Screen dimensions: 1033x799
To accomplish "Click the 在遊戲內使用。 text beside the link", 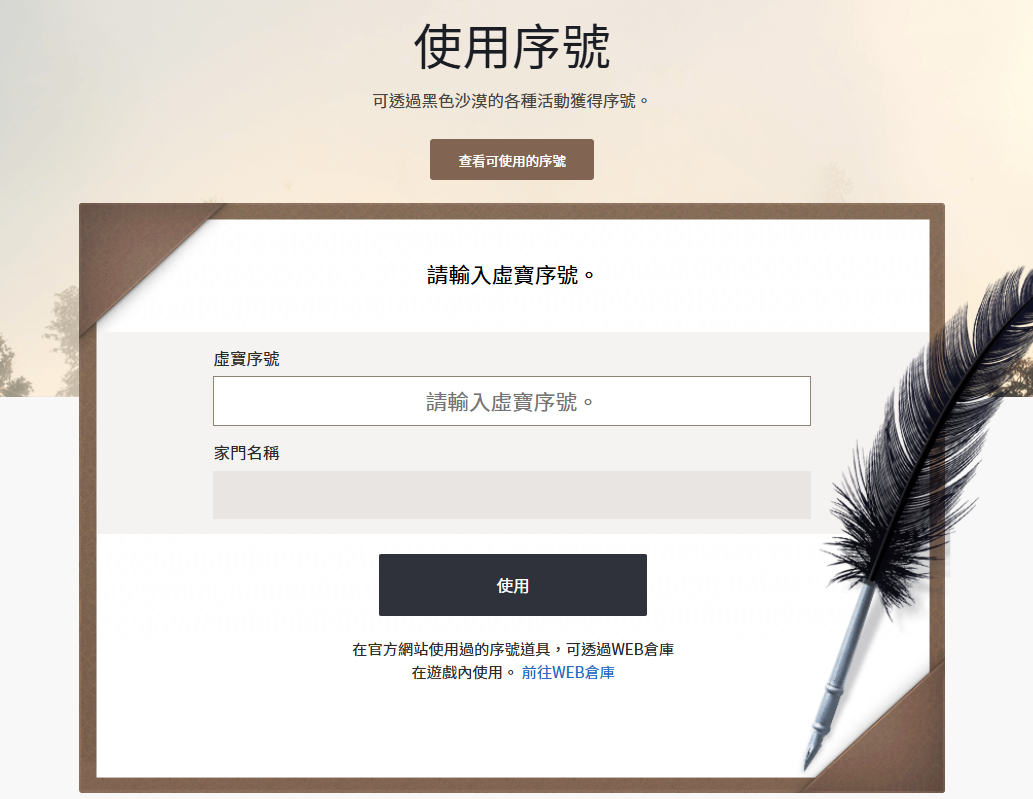I will (x=464, y=673).
